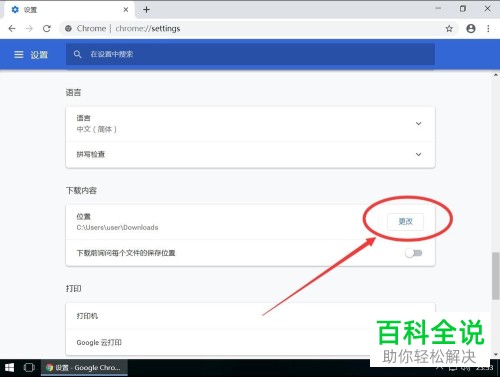
Task: Open the Google 云打印 row
Action: (x=250, y=342)
